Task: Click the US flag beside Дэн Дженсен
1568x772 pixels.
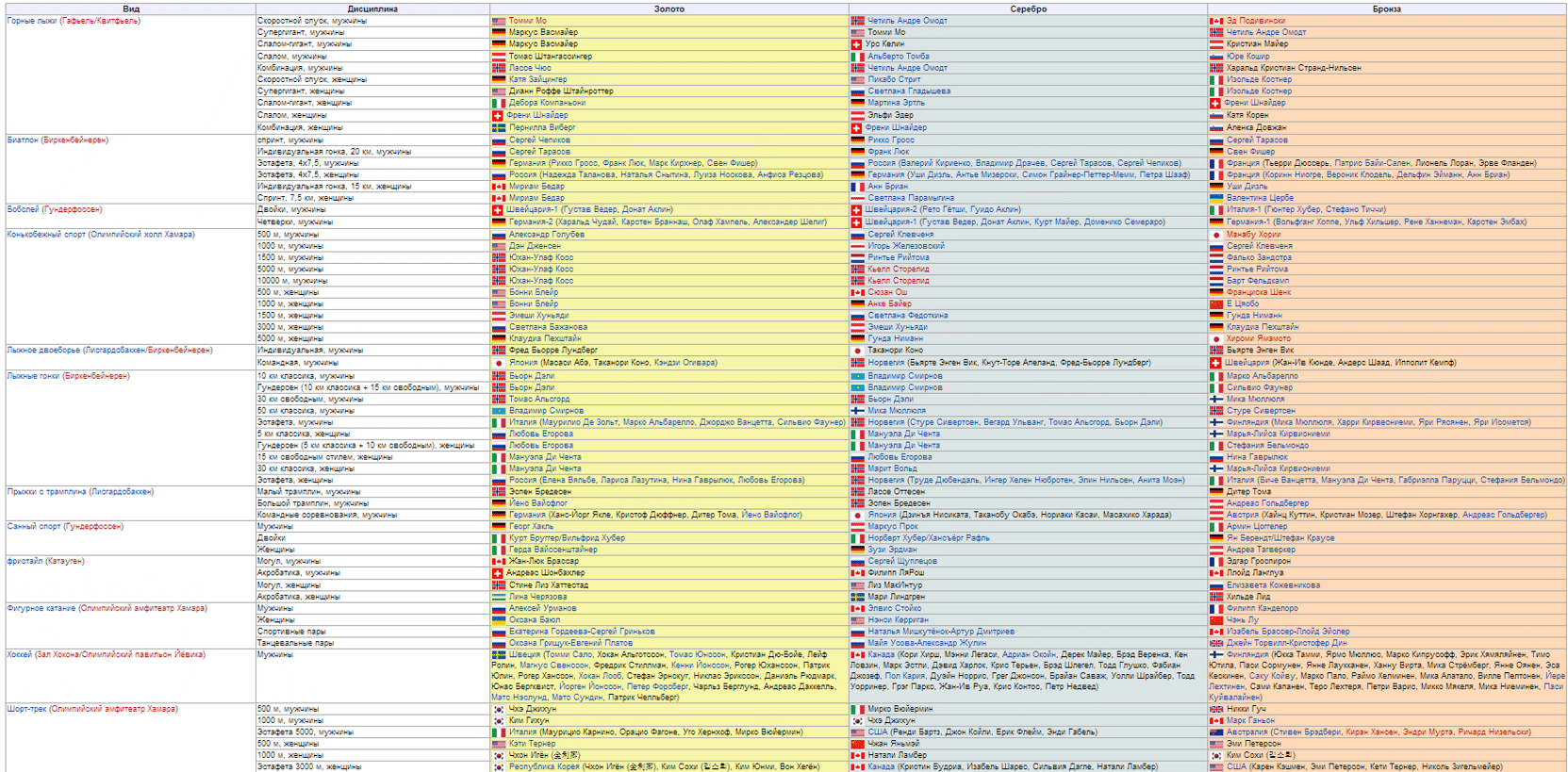Action: click(499, 246)
